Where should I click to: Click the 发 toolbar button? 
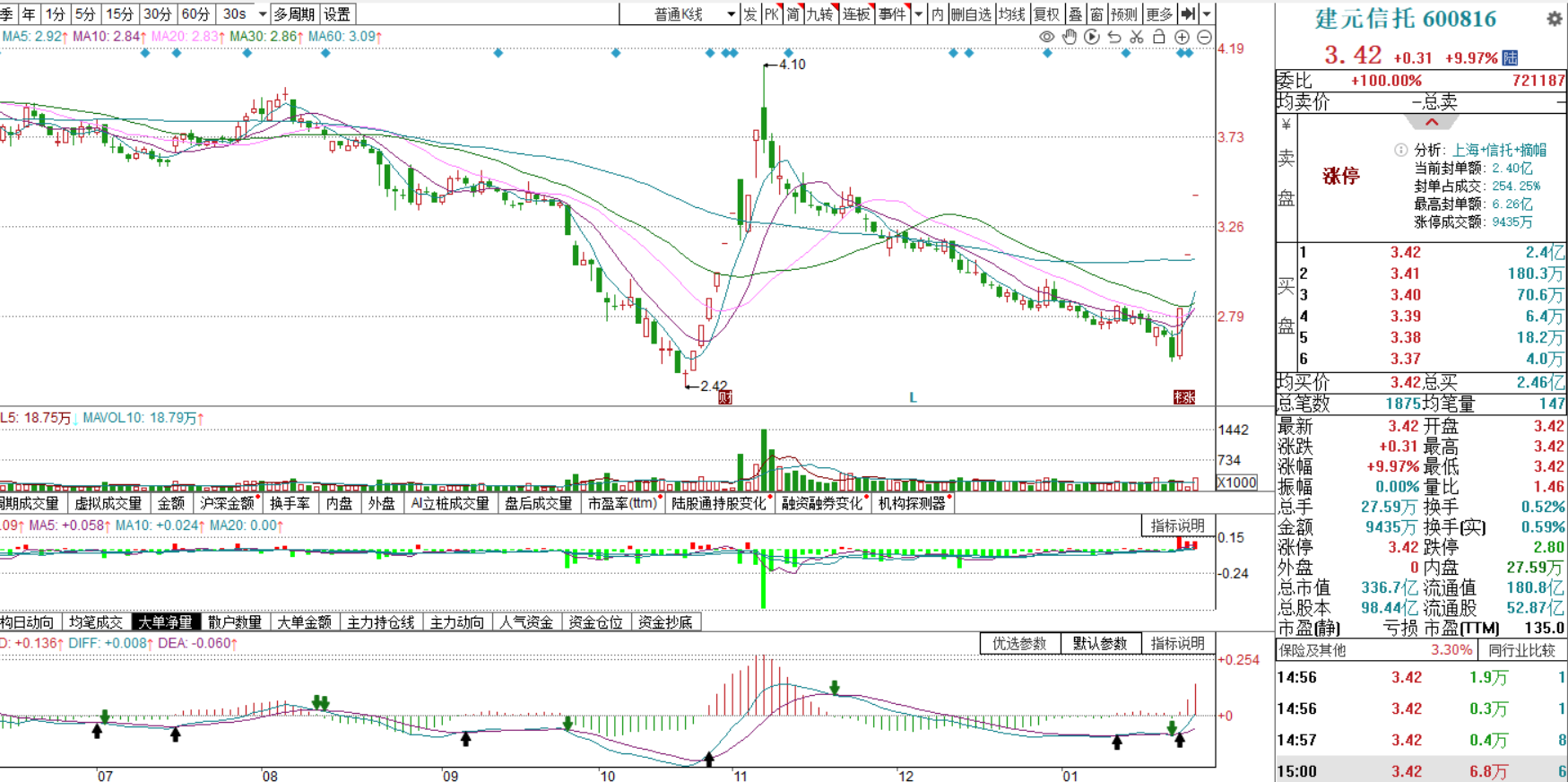[x=750, y=13]
